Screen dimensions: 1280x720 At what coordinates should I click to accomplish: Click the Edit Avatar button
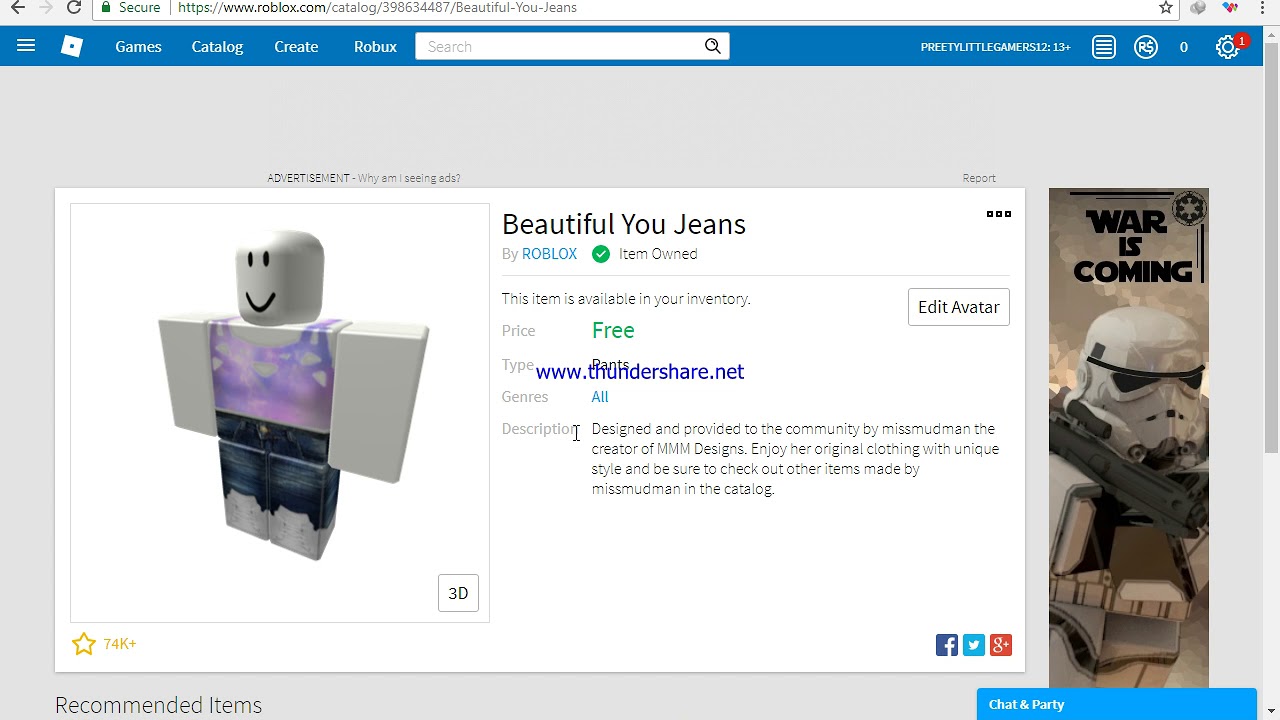click(x=959, y=307)
